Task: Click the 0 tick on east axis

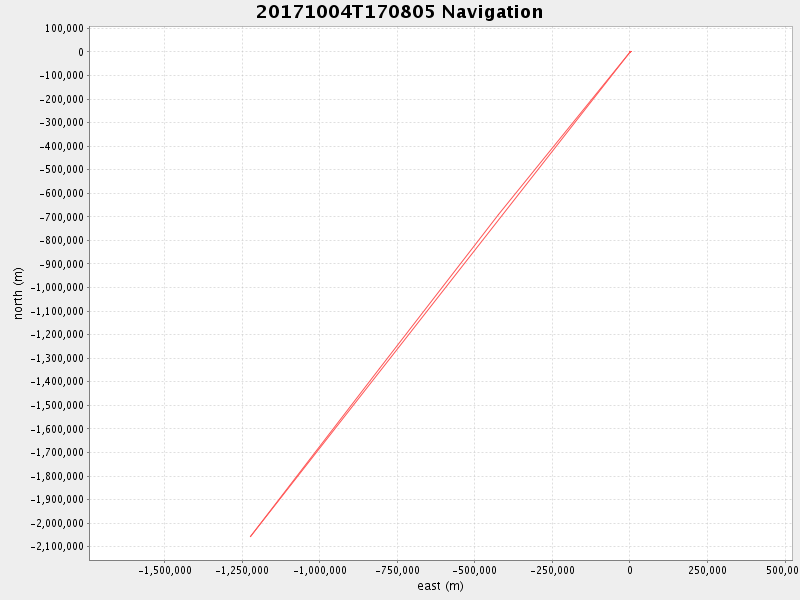Action: click(x=630, y=571)
